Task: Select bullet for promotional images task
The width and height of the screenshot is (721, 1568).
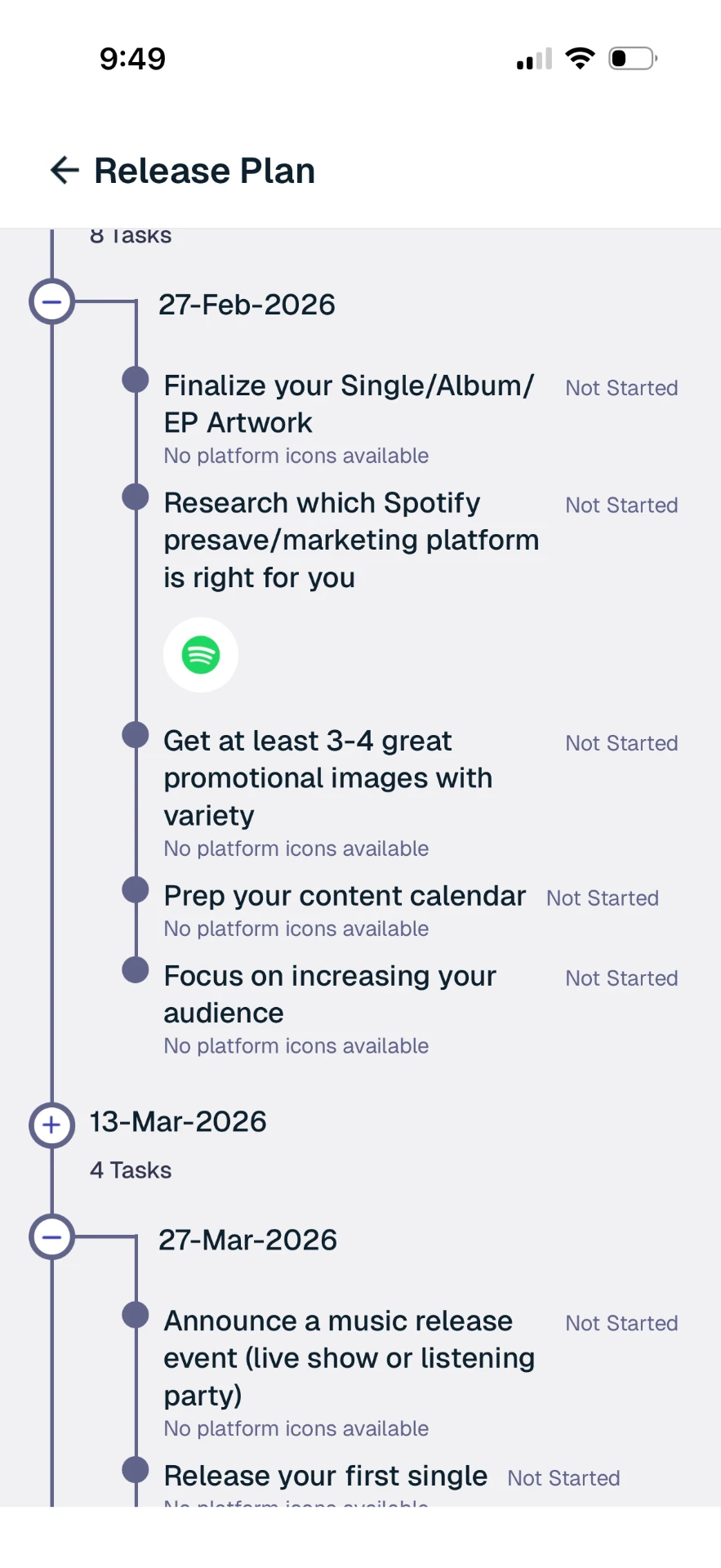Action: click(x=136, y=734)
